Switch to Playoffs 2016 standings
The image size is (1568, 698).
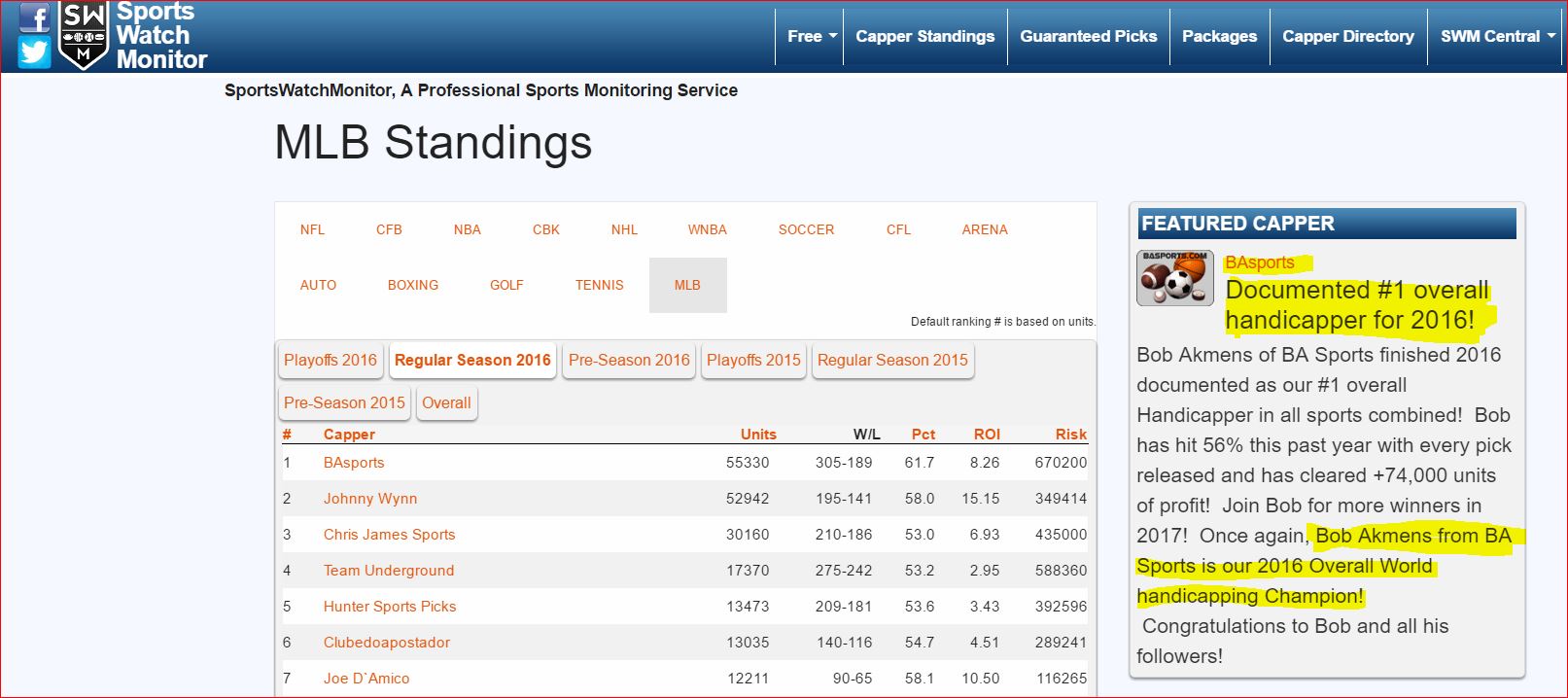[331, 360]
